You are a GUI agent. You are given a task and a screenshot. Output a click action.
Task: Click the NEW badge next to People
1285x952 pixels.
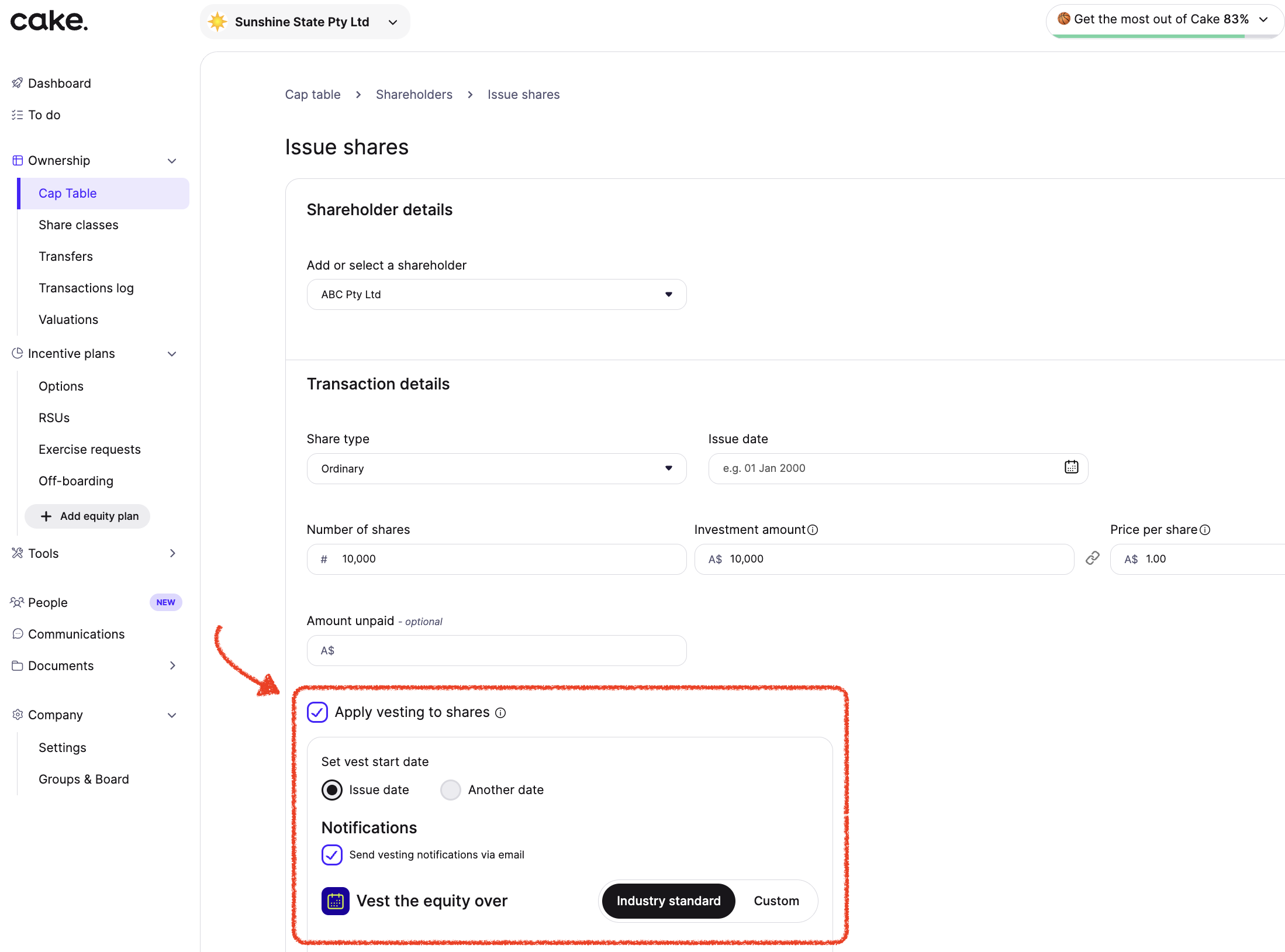tap(165, 602)
